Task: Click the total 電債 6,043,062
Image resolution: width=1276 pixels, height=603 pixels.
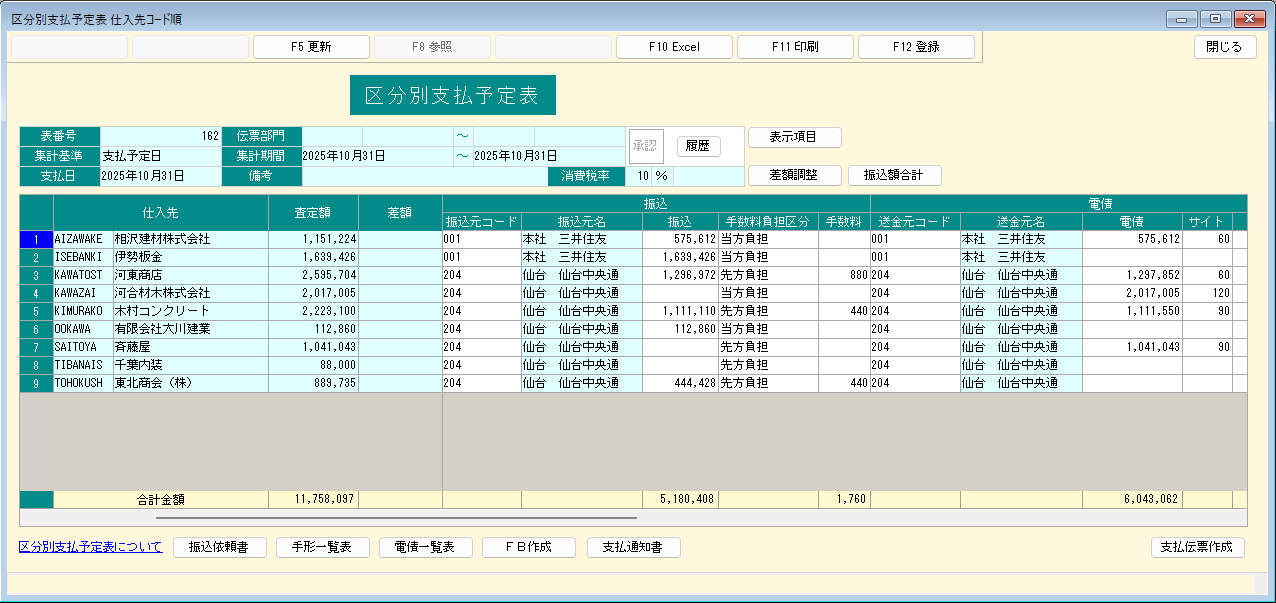Action: click(x=1132, y=499)
